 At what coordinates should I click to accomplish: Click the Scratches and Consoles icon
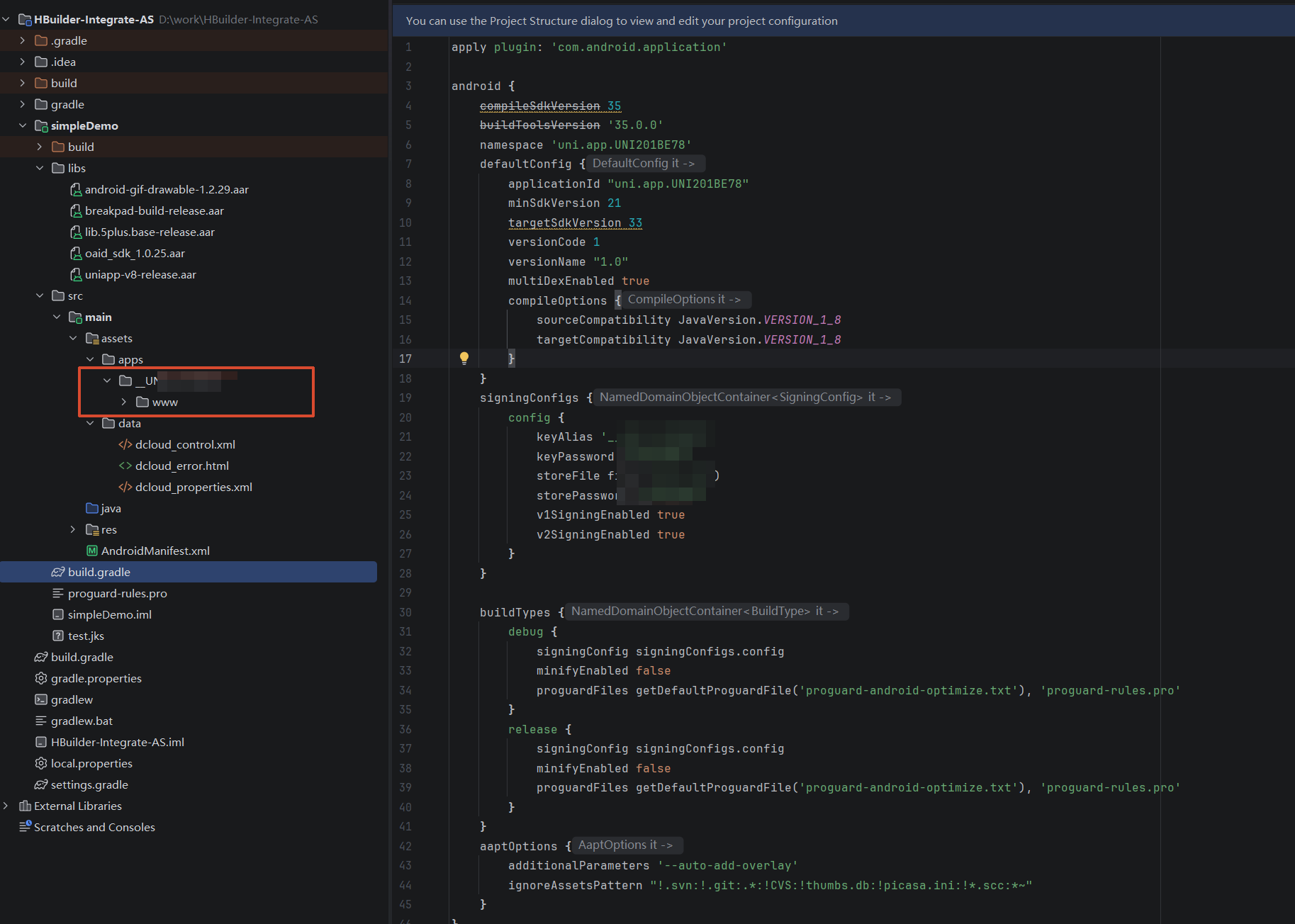click(x=25, y=827)
